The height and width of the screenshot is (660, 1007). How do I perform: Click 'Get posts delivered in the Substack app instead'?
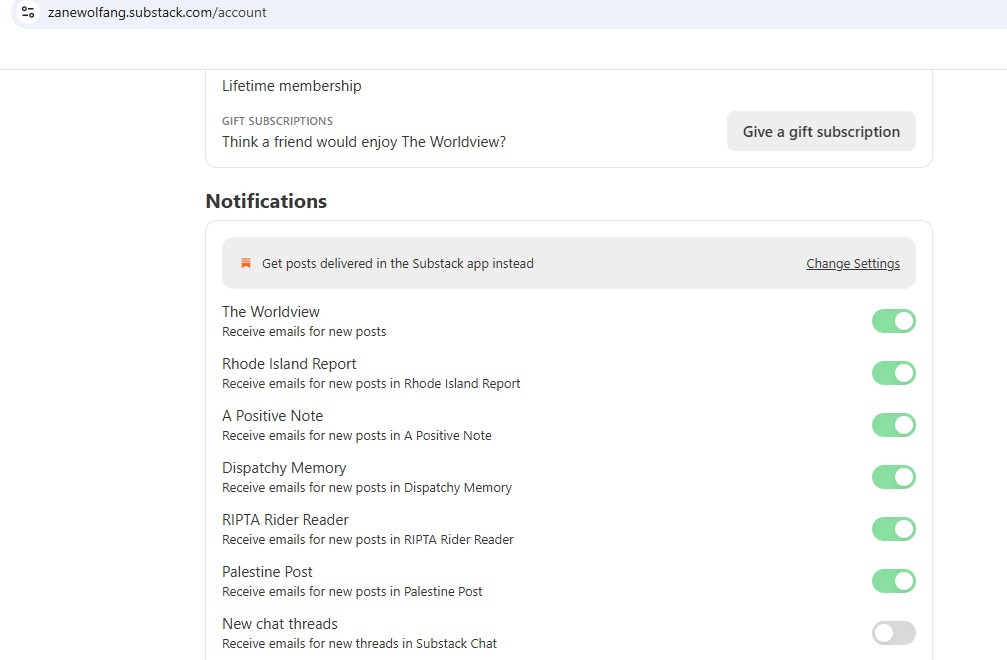point(398,263)
